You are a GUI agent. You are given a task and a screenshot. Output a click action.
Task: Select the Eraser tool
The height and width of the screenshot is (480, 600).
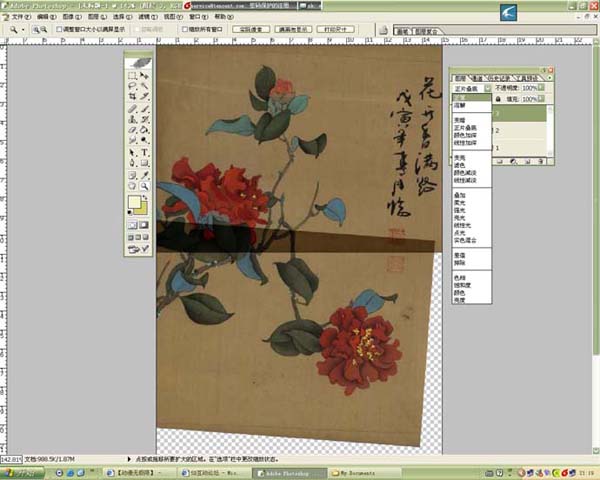pos(132,130)
